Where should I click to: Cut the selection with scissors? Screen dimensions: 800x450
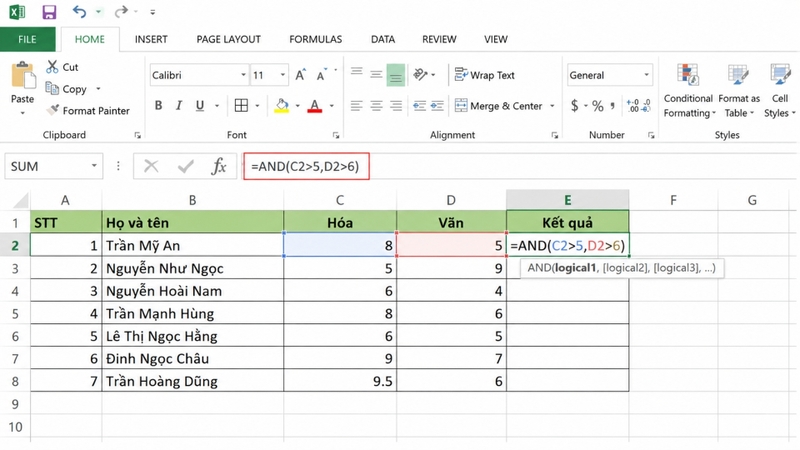(62, 67)
